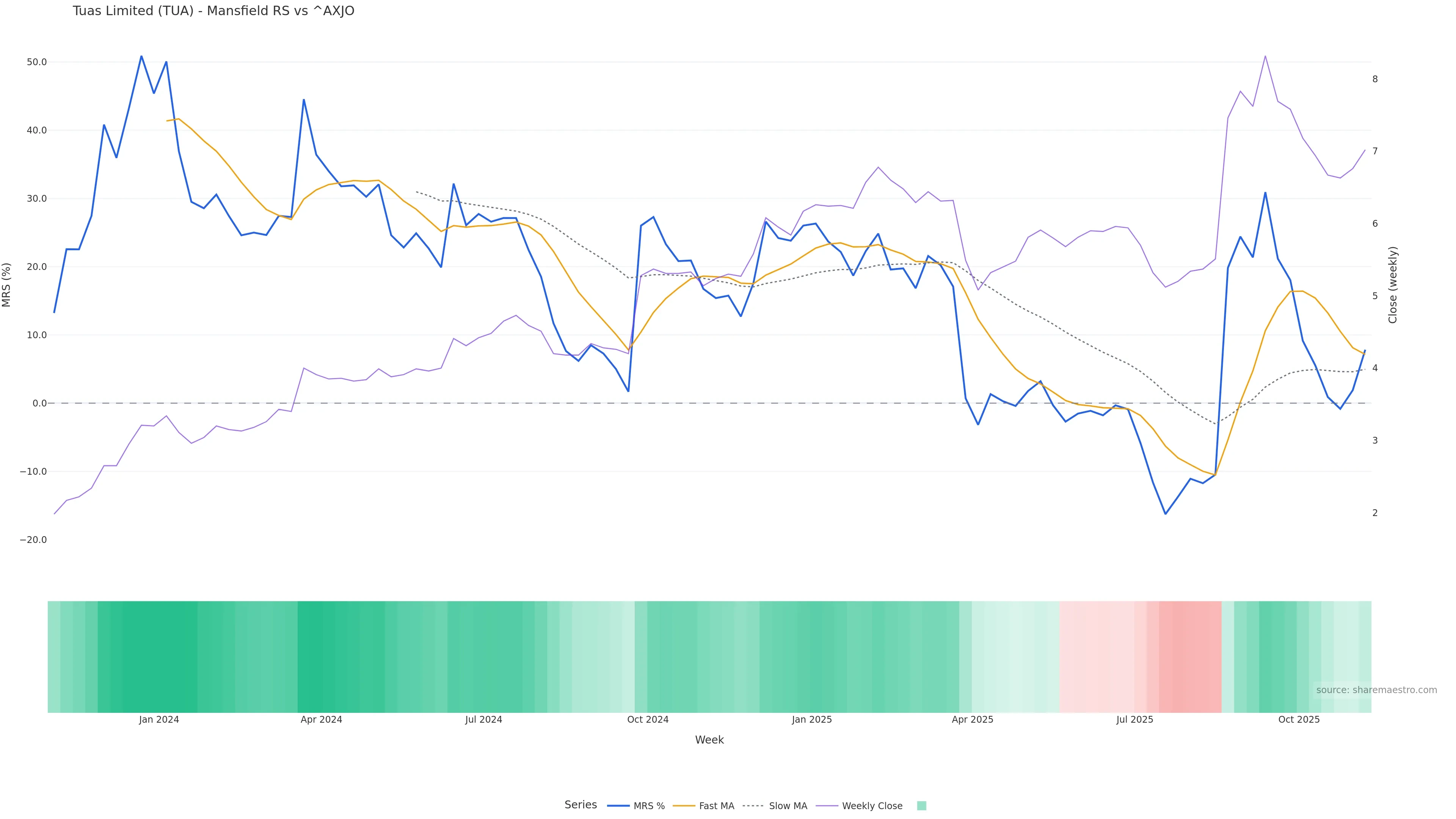This screenshot has width=1456, height=819.
Task: Select the Jan 2024 x-axis label
Action: 159,720
